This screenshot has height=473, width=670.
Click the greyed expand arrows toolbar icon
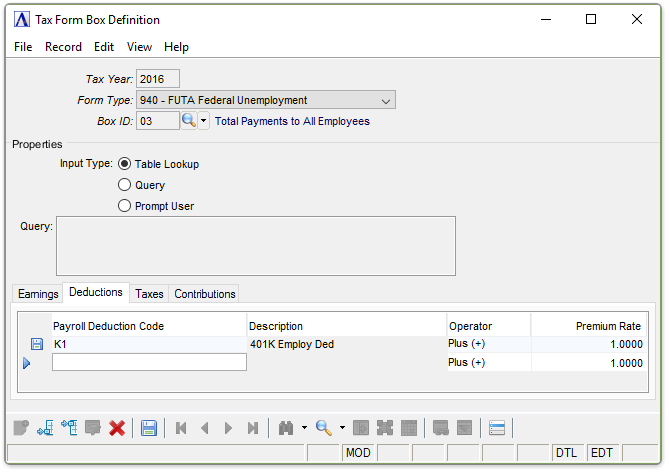pyautogui.click(x=385, y=428)
